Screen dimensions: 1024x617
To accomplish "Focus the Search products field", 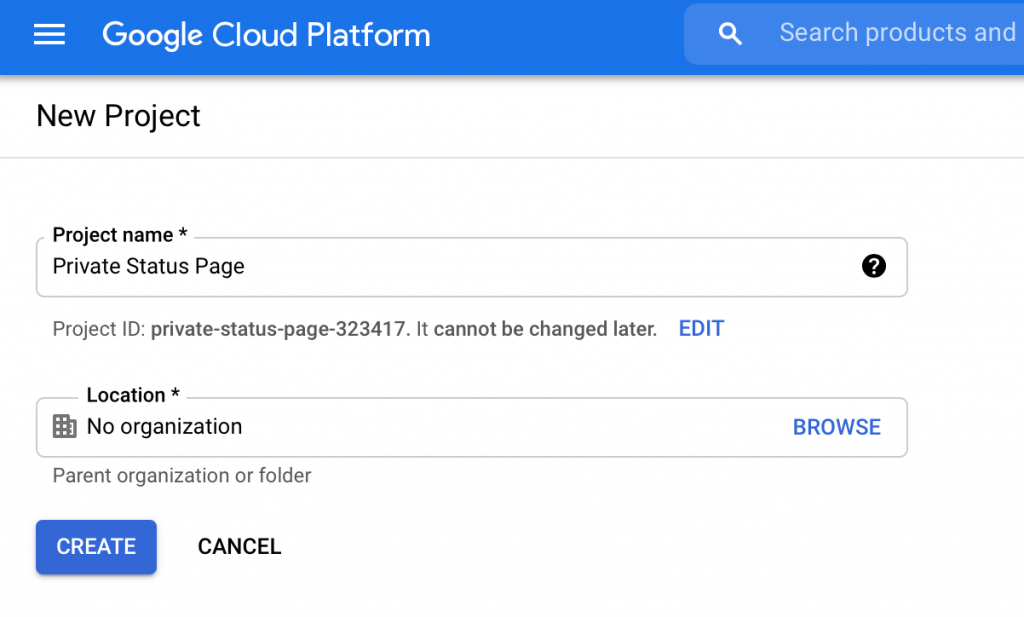I will click(854, 33).
